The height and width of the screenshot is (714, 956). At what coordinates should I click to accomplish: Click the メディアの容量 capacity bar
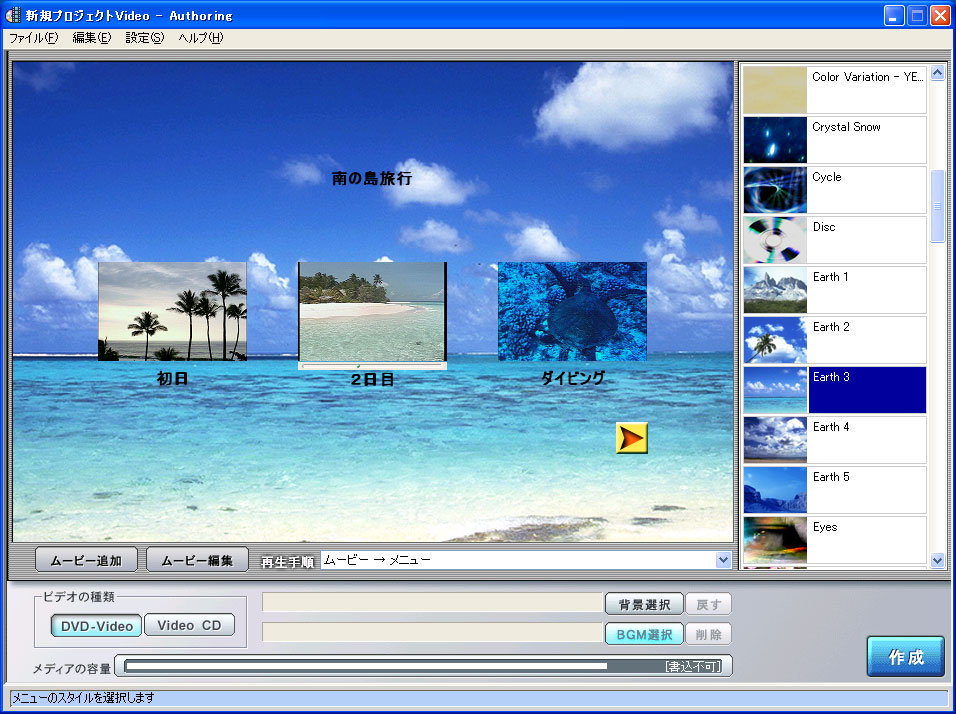pos(423,666)
